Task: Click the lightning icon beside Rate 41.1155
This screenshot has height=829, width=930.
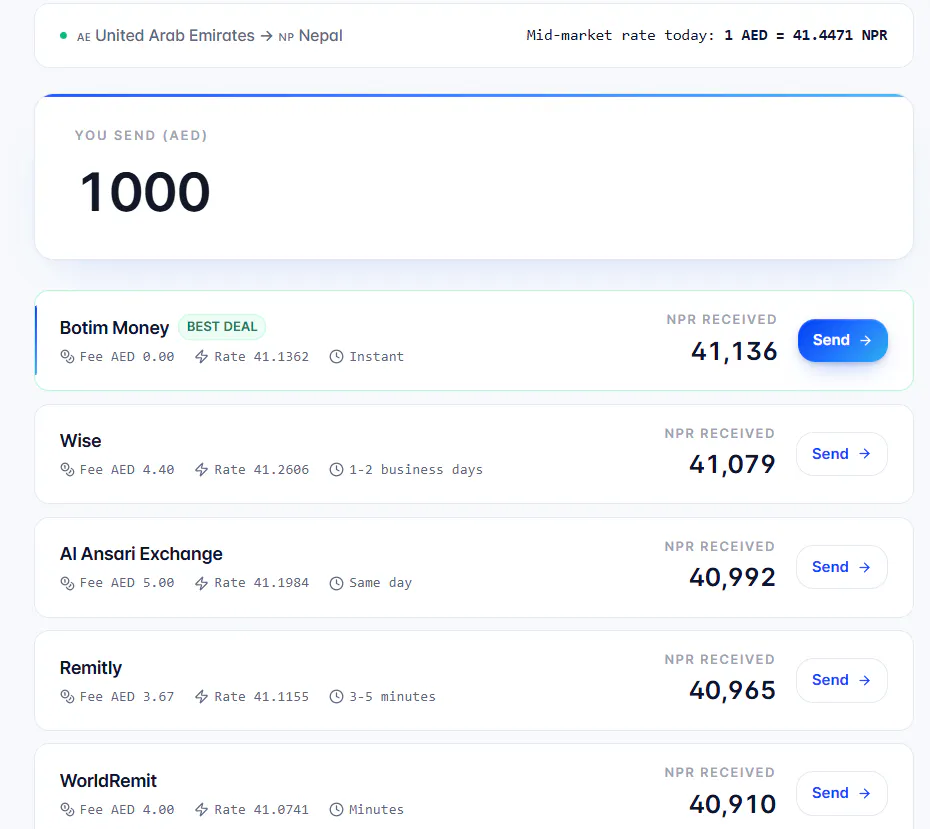Action: coord(202,696)
